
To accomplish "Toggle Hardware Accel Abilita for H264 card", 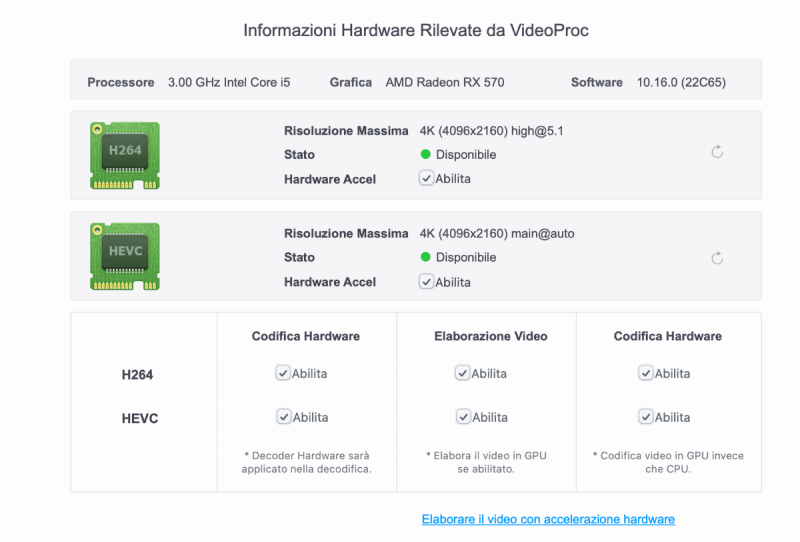I will click(x=426, y=178).
